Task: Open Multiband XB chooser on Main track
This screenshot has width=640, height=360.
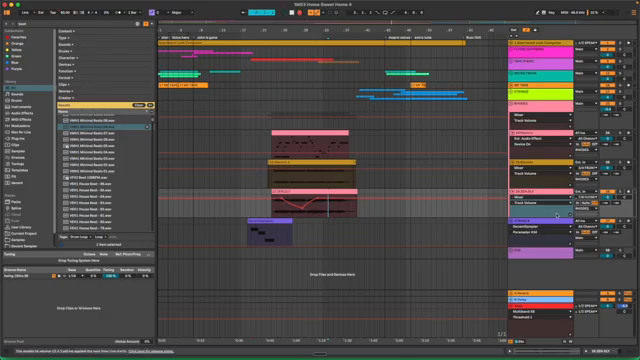Action: 542,312
